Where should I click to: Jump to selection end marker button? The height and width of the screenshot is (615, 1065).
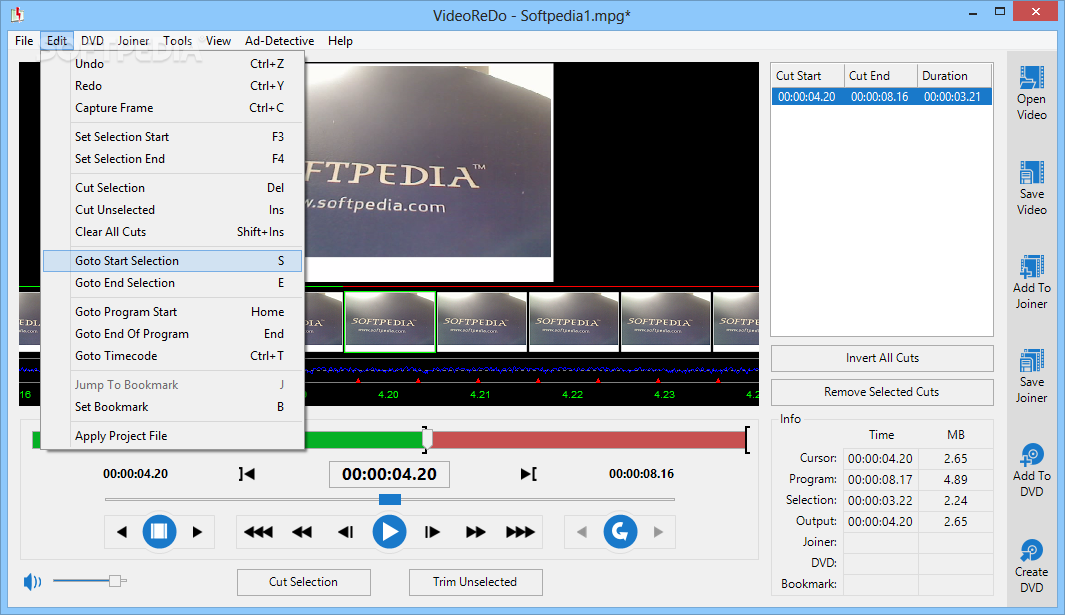tap(528, 474)
